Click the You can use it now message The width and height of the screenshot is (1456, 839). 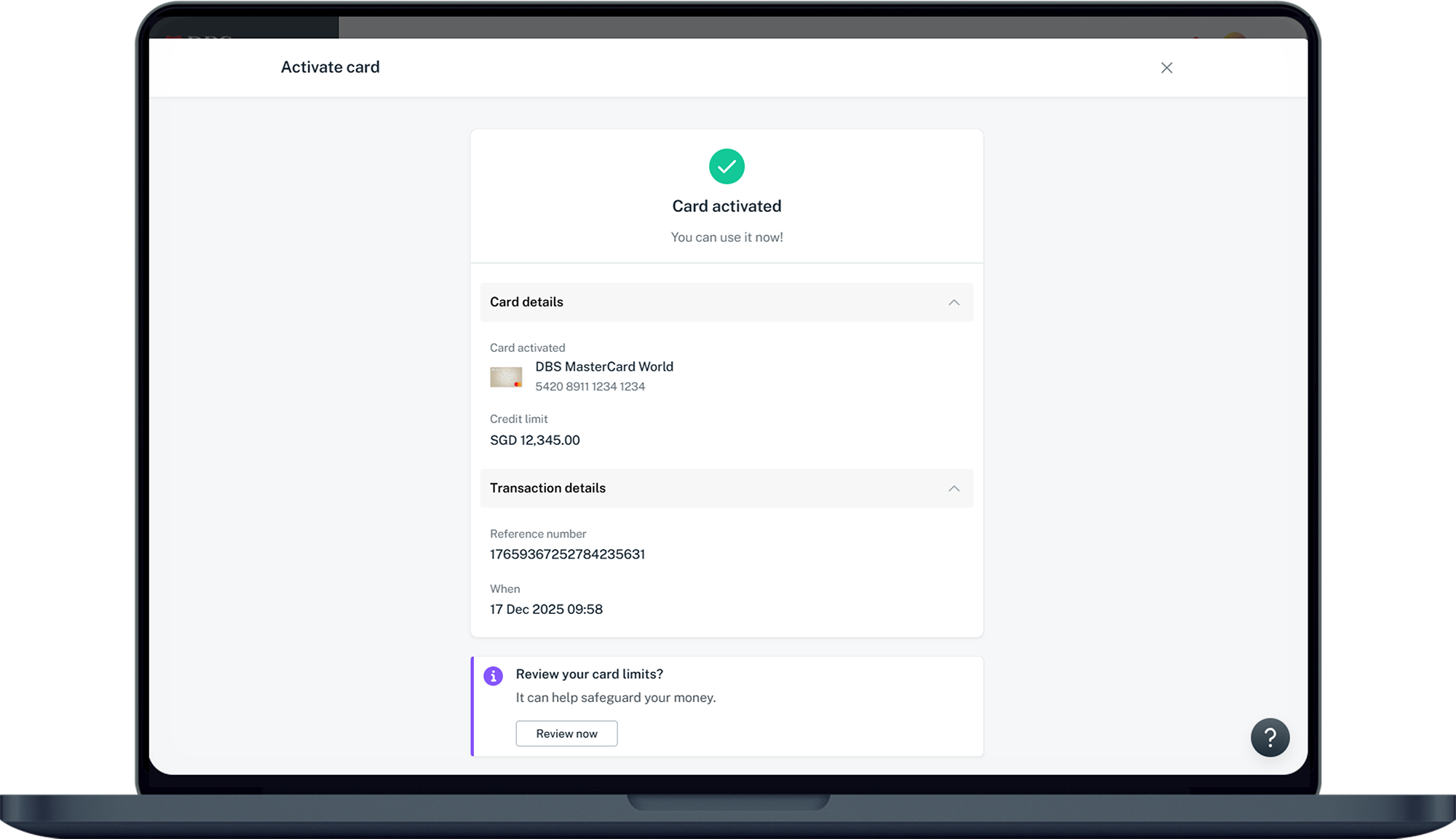point(727,237)
